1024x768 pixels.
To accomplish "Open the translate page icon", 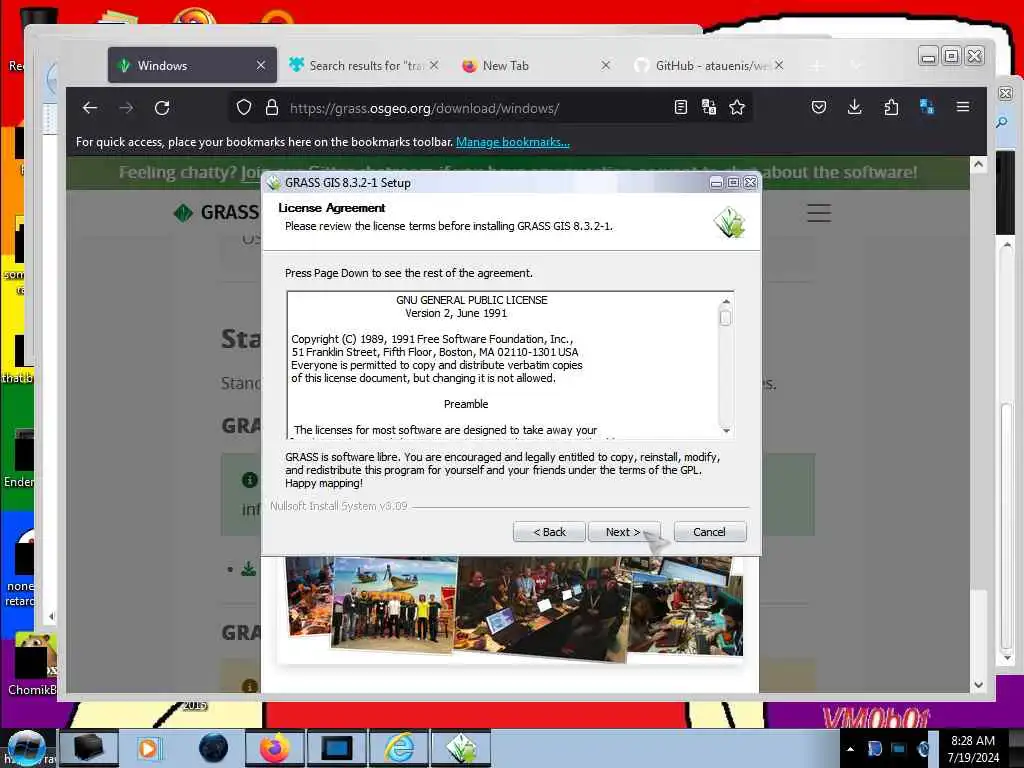I will (x=709, y=107).
